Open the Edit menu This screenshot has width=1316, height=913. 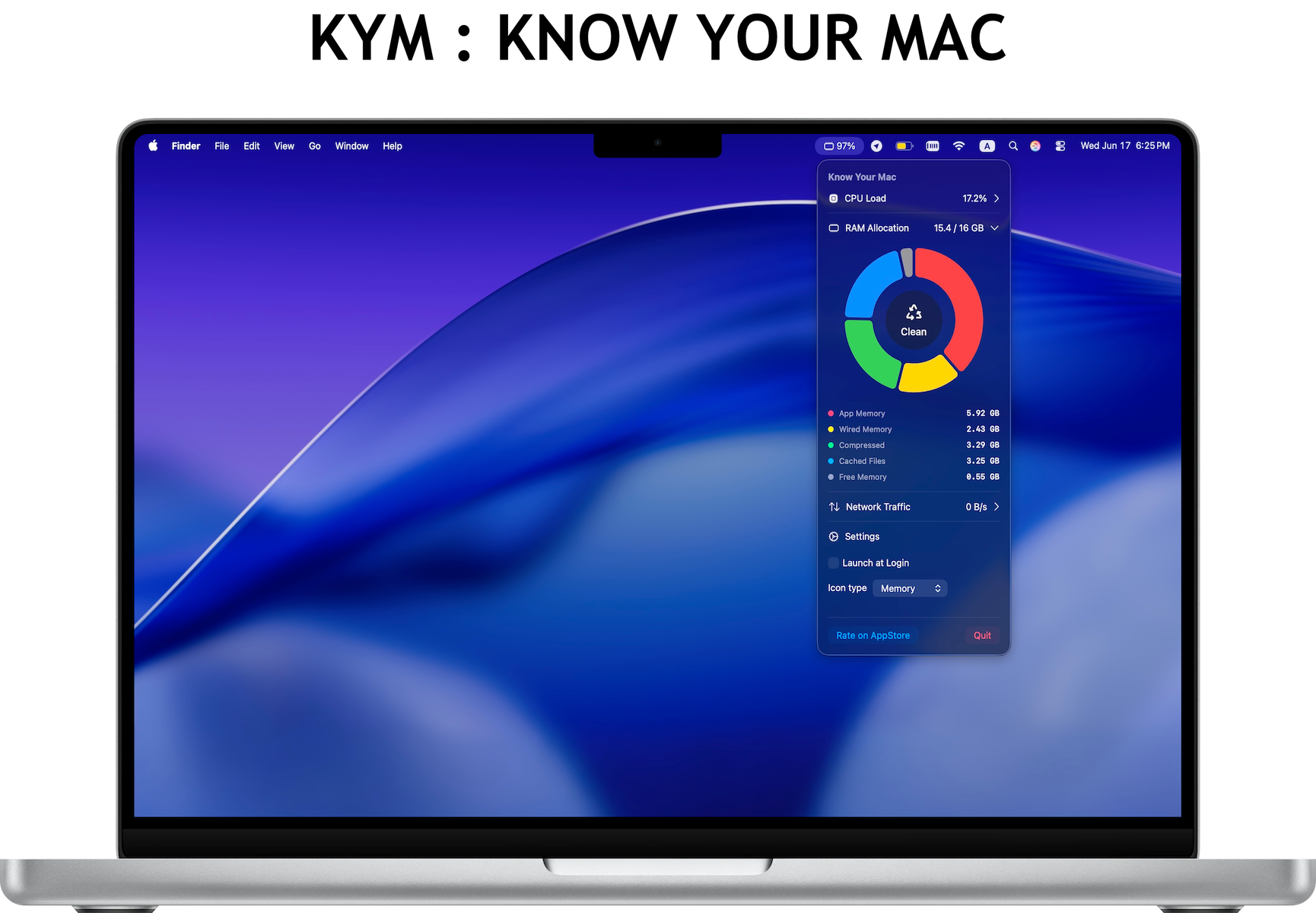pyautogui.click(x=252, y=146)
